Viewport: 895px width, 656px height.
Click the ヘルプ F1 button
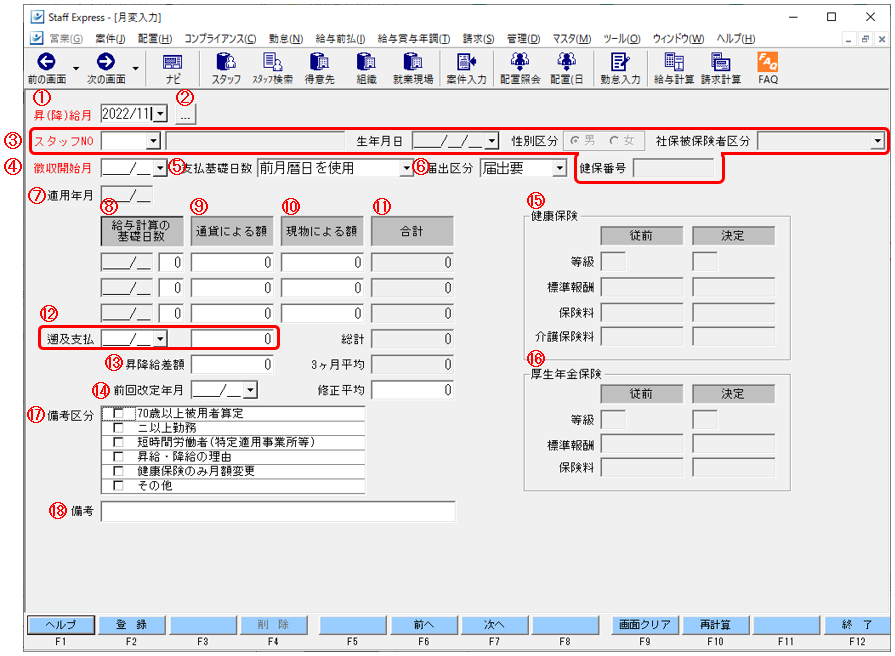pyautogui.click(x=61, y=625)
